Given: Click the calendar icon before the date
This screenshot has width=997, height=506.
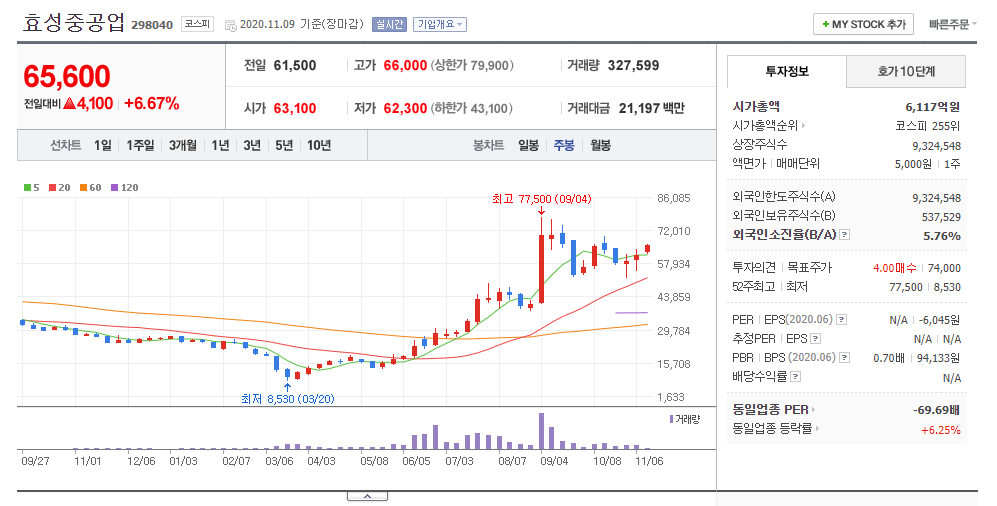Looking at the screenshot, I should coord(231,25).
